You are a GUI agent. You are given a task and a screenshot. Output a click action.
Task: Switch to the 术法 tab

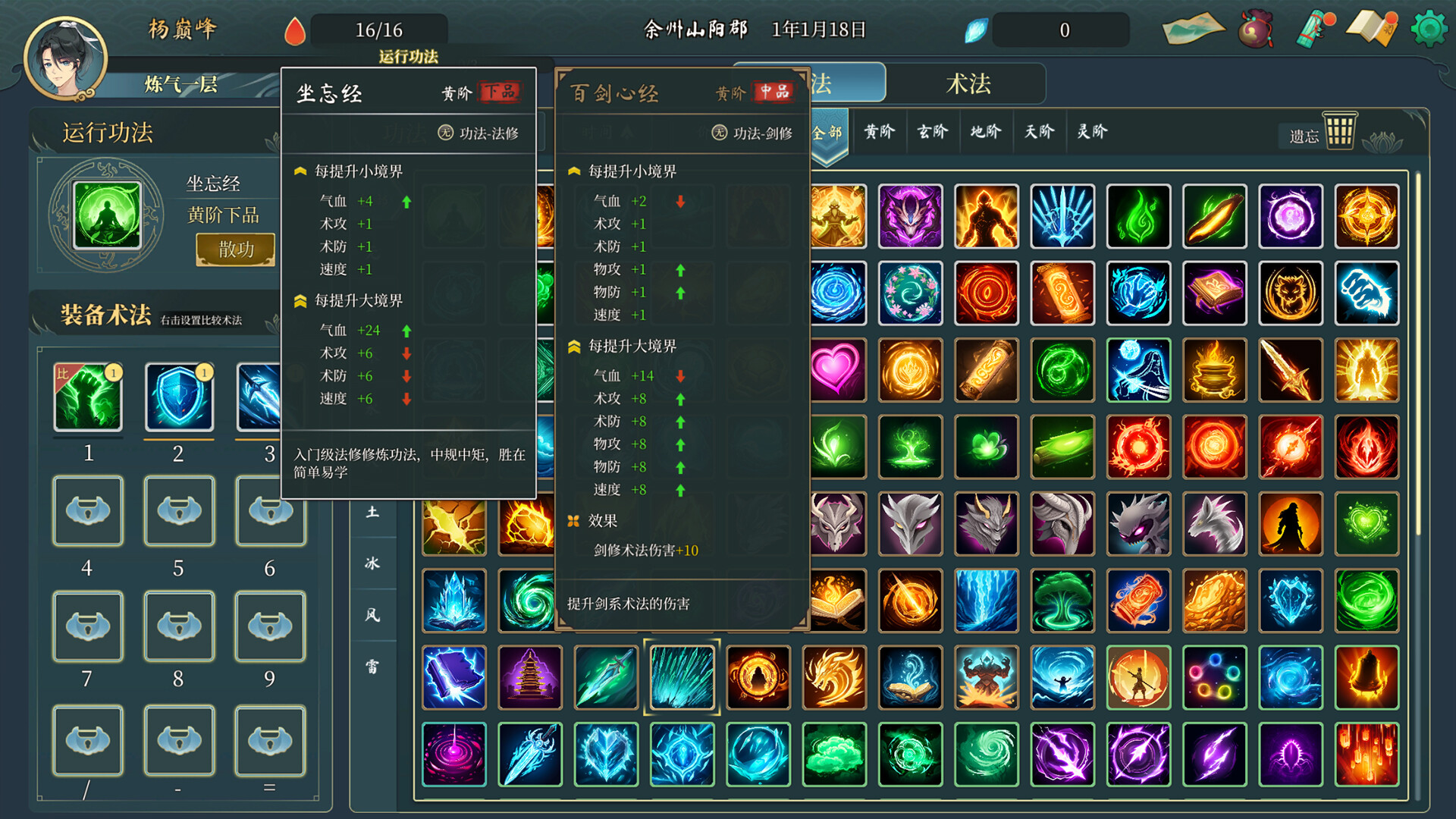point(967,83)
